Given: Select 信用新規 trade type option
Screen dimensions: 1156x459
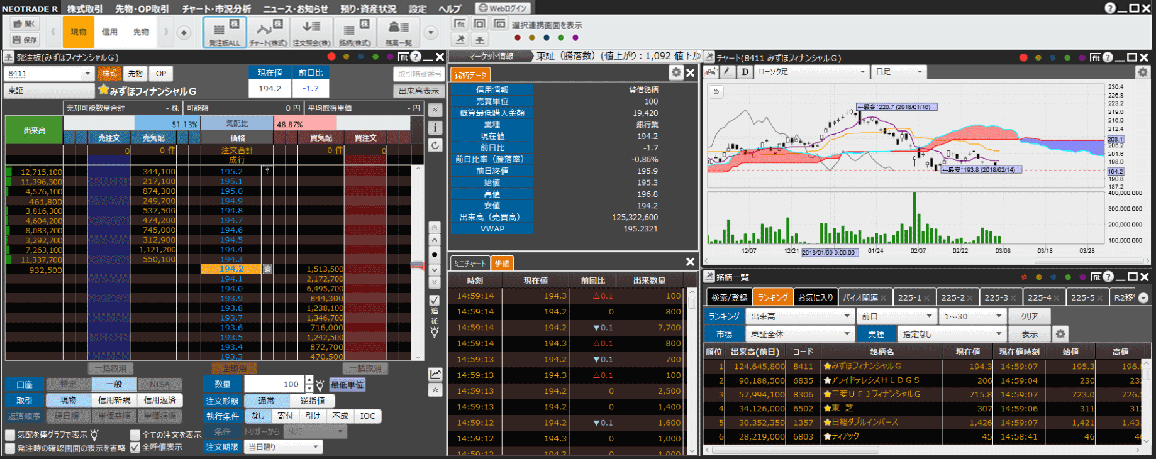Looking at the screenshot, I should [114, 399].
